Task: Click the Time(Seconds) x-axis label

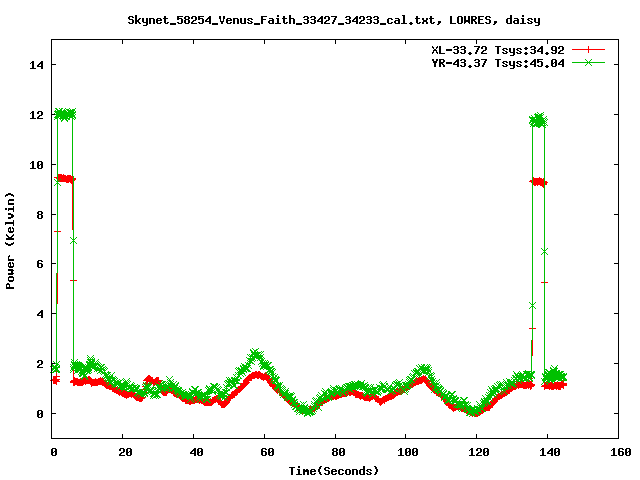Action: (334, 471)
